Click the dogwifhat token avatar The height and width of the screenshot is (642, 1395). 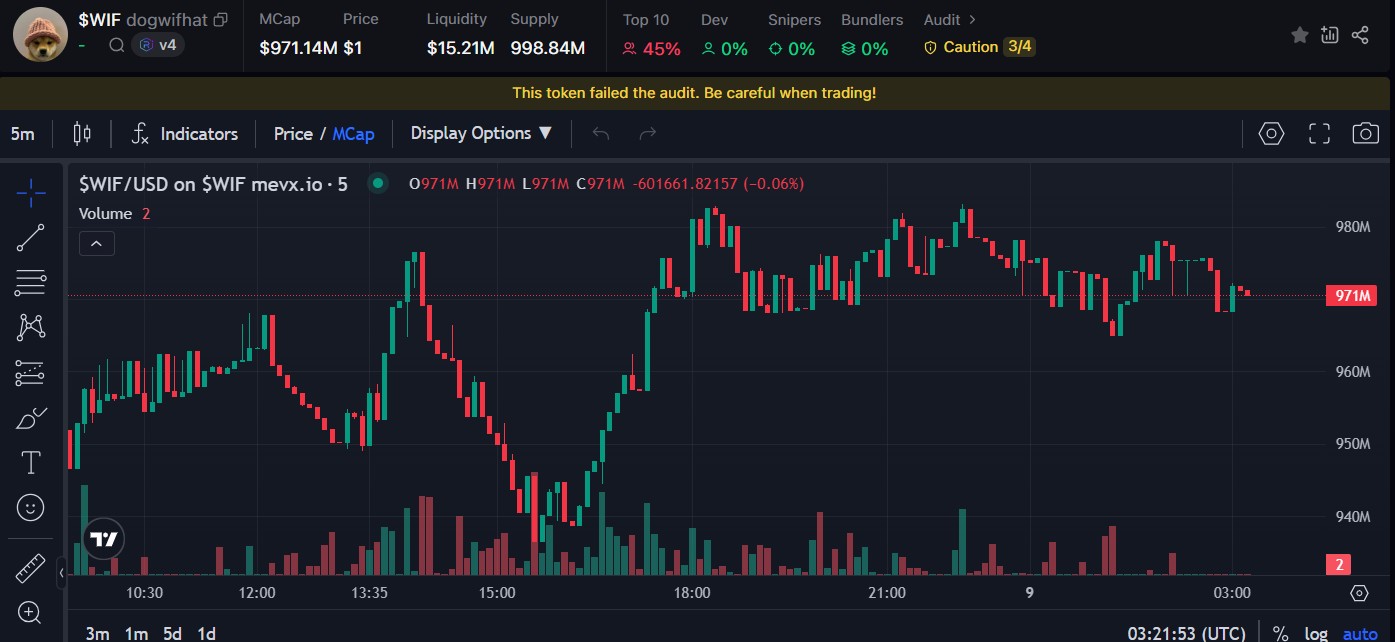pos(40,33)
